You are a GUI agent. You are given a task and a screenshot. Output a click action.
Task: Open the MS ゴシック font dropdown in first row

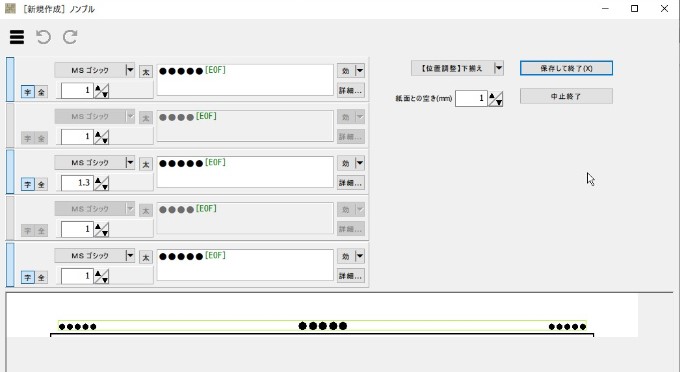(95, 70)
